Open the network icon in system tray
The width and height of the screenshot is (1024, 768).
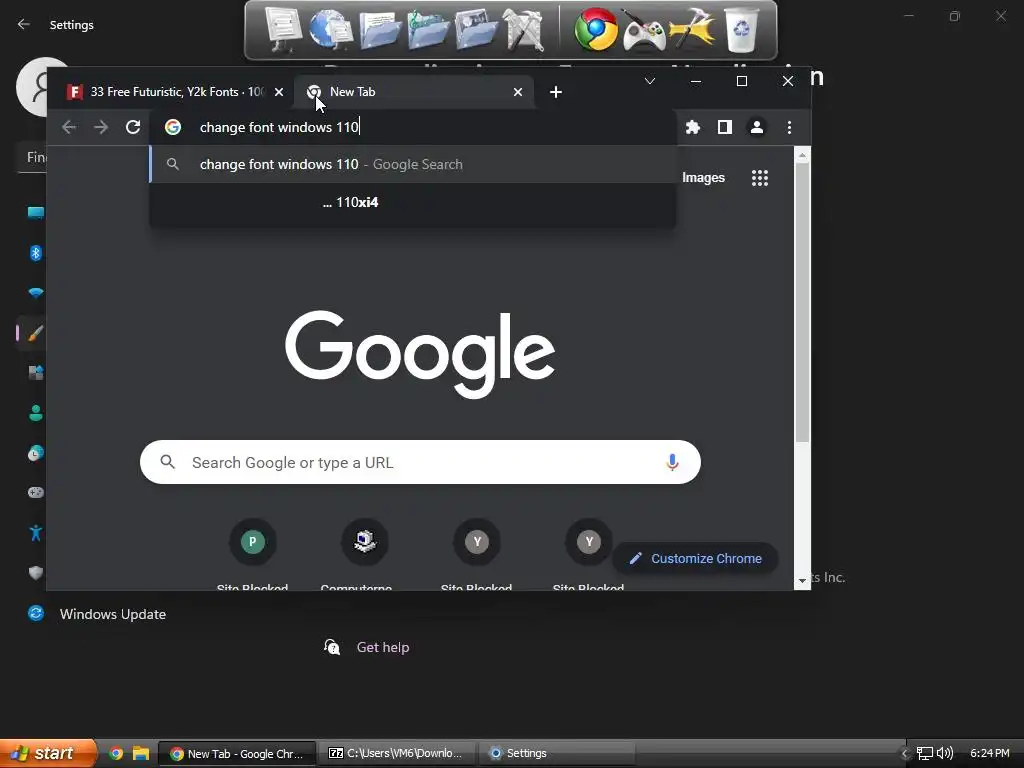pyautogui.click(x=925, y=754)
